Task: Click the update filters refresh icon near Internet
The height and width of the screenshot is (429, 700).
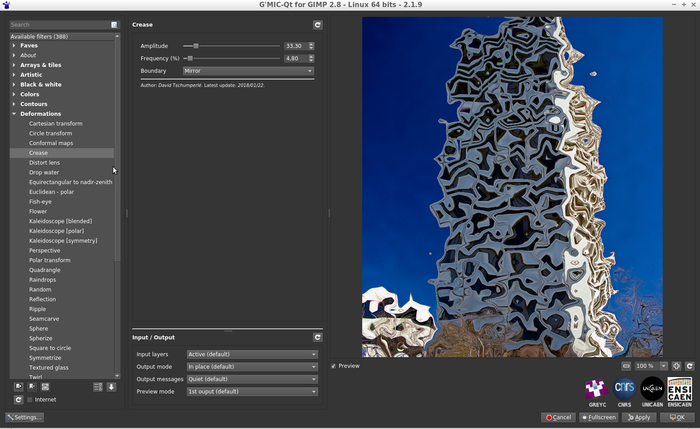Action: point(19,399)
